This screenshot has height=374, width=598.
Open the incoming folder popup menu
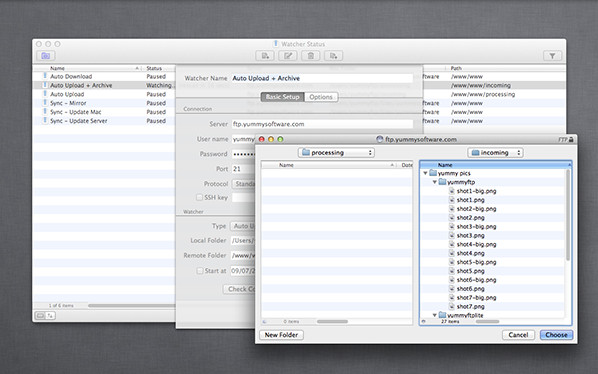pyautogui.click(x=495, y=152)
